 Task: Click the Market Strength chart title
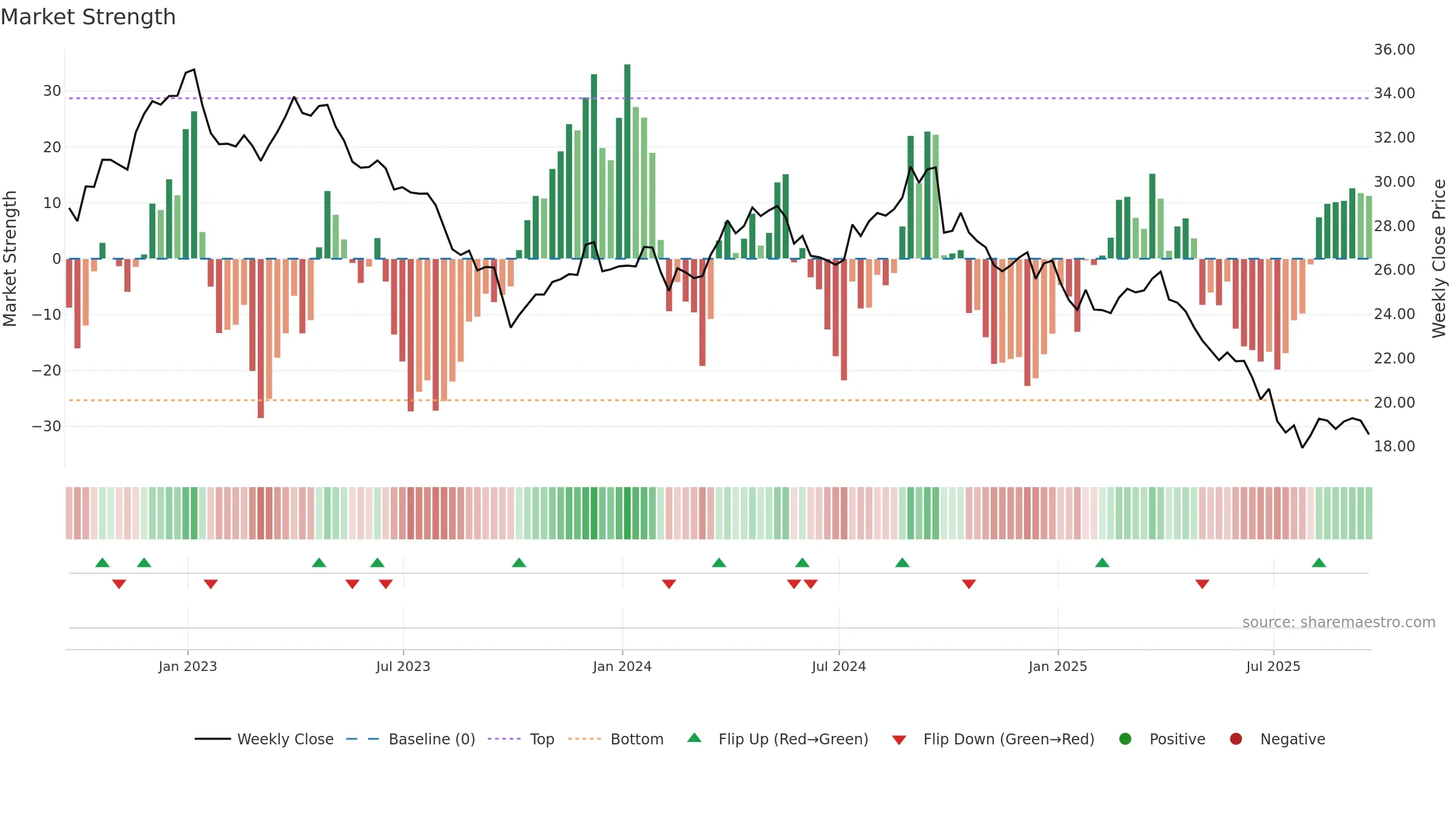(x=88, y=17)
